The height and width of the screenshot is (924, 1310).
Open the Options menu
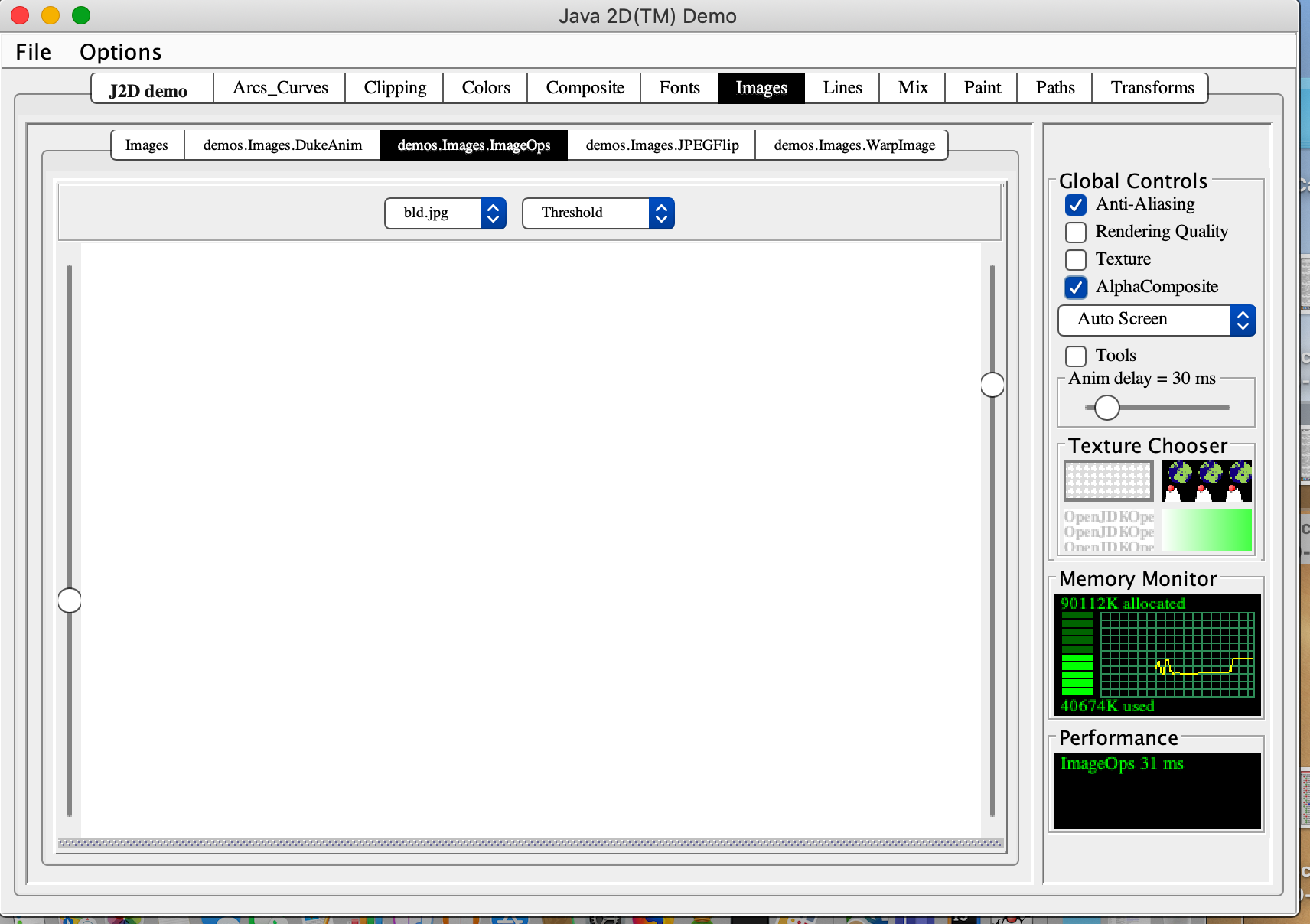120,52
